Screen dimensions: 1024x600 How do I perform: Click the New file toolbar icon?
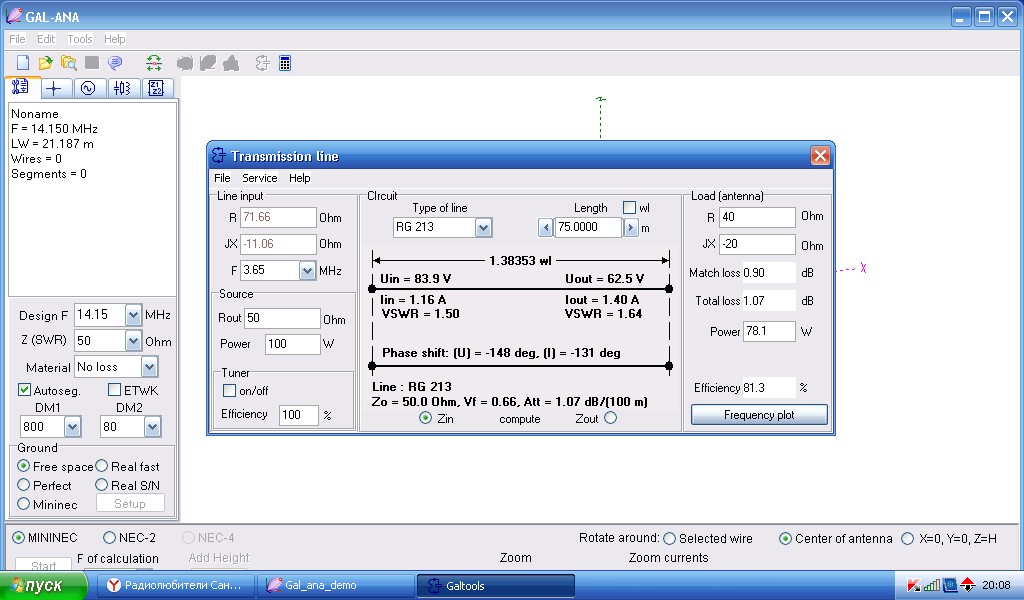(x=22, y=63)
